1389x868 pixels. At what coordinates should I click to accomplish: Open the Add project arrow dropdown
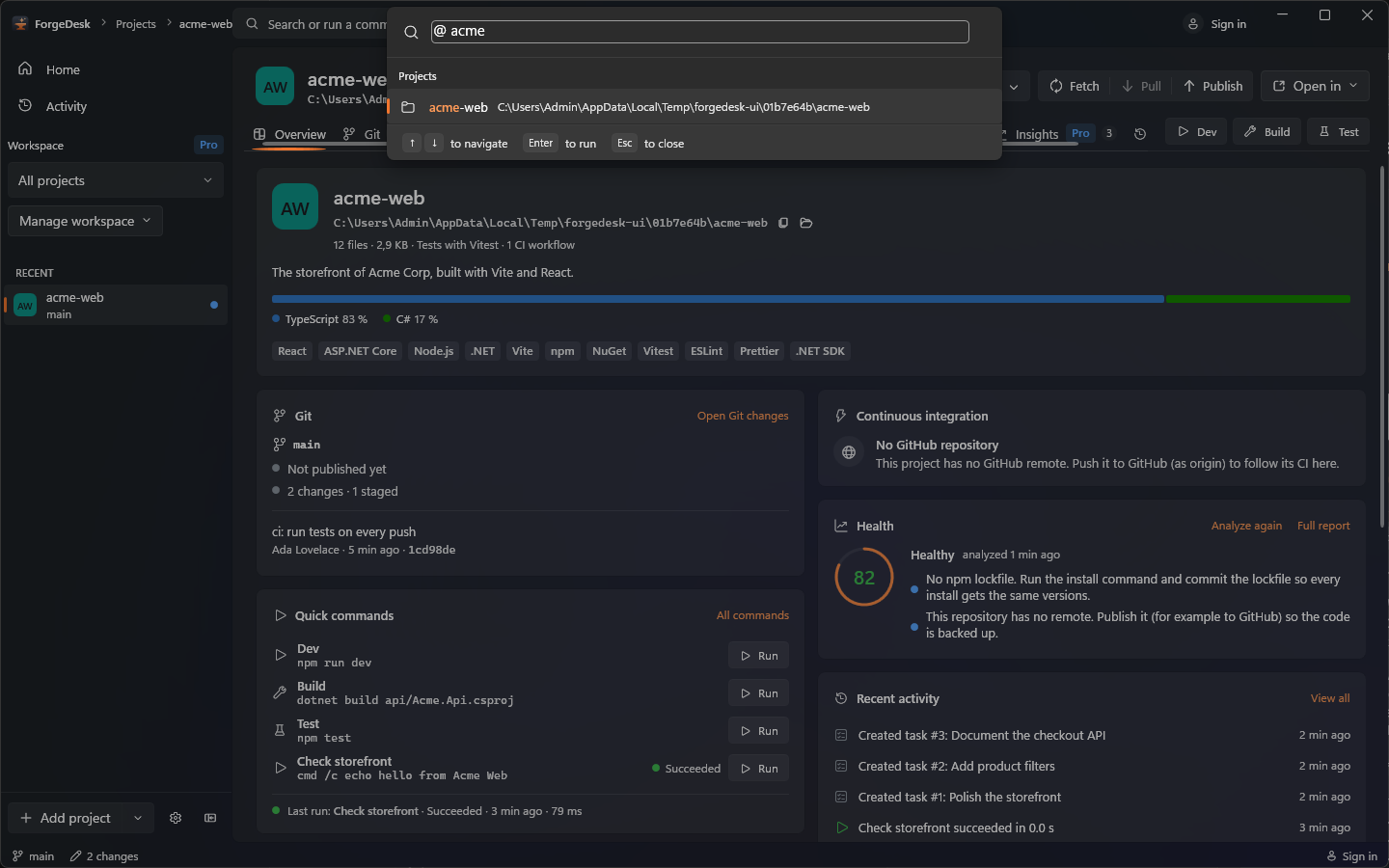pyautogui.click(x=138, y=818)
